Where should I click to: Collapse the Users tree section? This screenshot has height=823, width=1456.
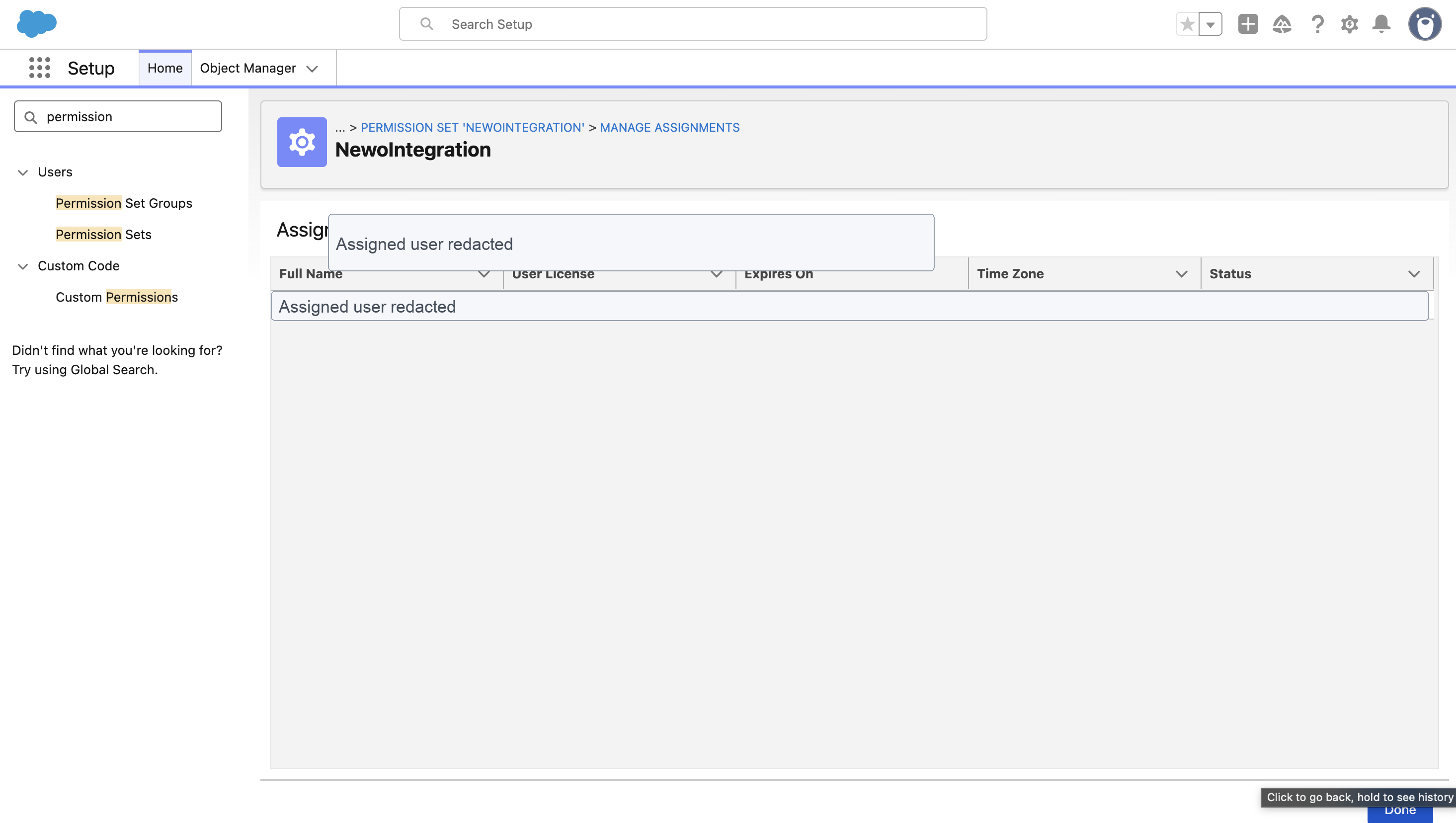point(22,172)
